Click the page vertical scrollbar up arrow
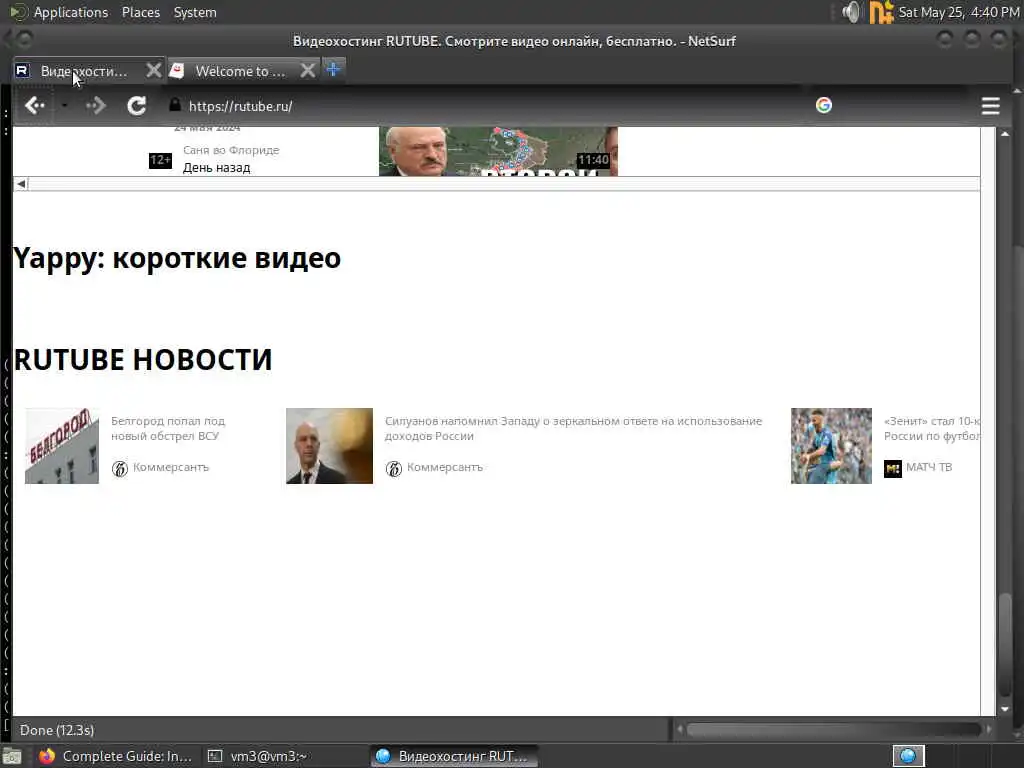The width and height of the screenshot is (1024, 768). pos(1004,134)
